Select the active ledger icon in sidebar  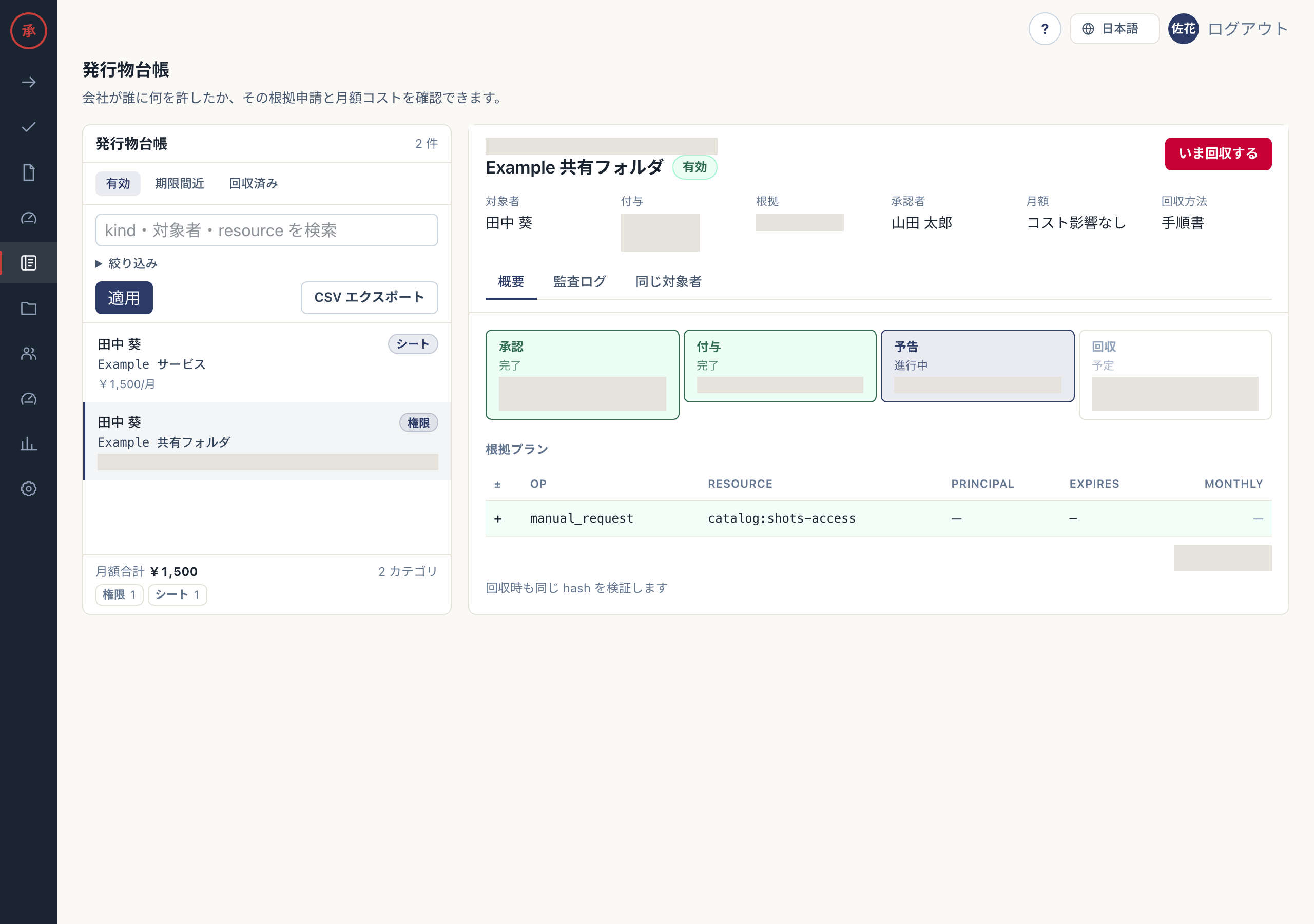[29, 263]
